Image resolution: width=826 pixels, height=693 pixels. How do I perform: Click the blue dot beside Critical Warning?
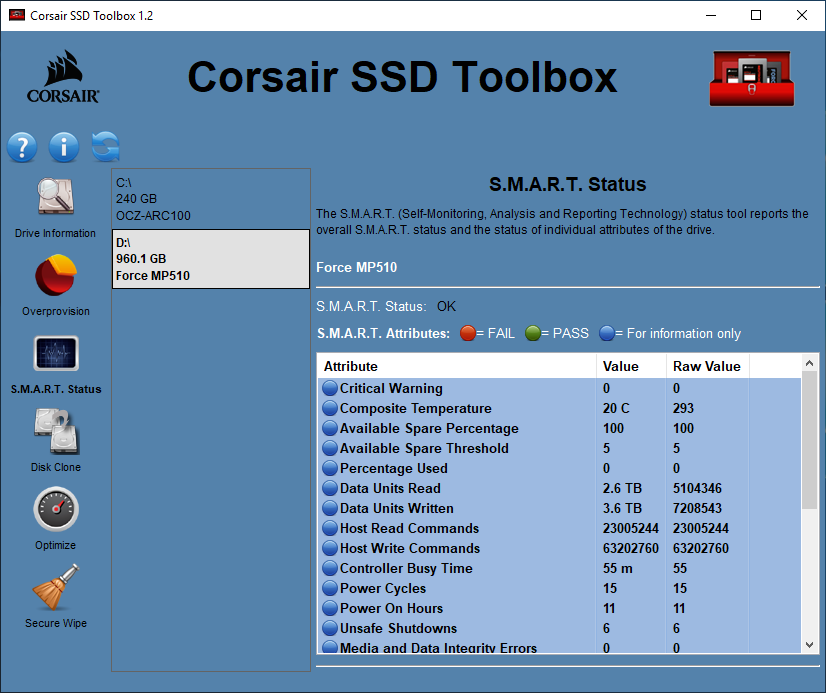(330, 388)
